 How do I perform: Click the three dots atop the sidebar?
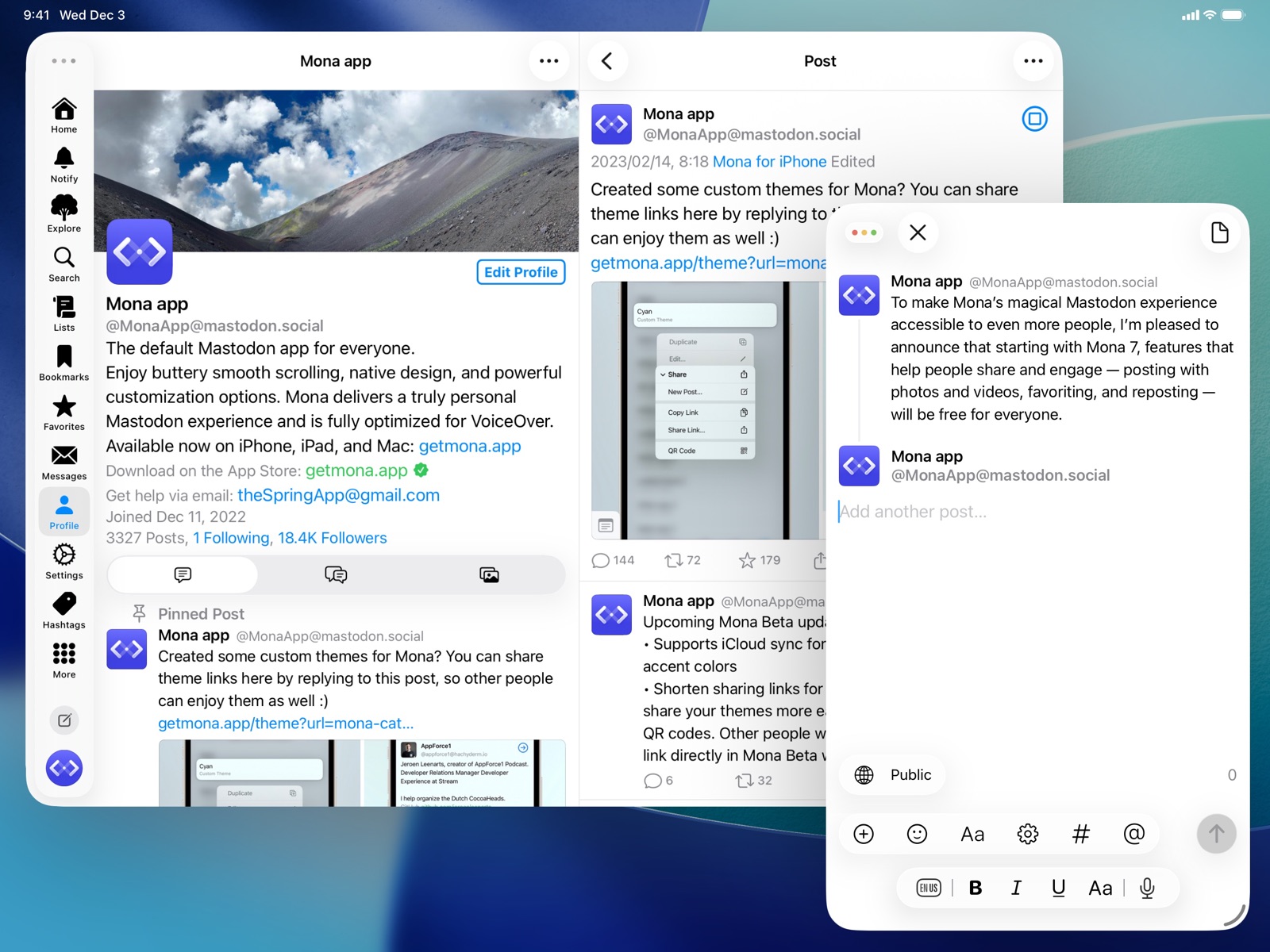point(63,61)
